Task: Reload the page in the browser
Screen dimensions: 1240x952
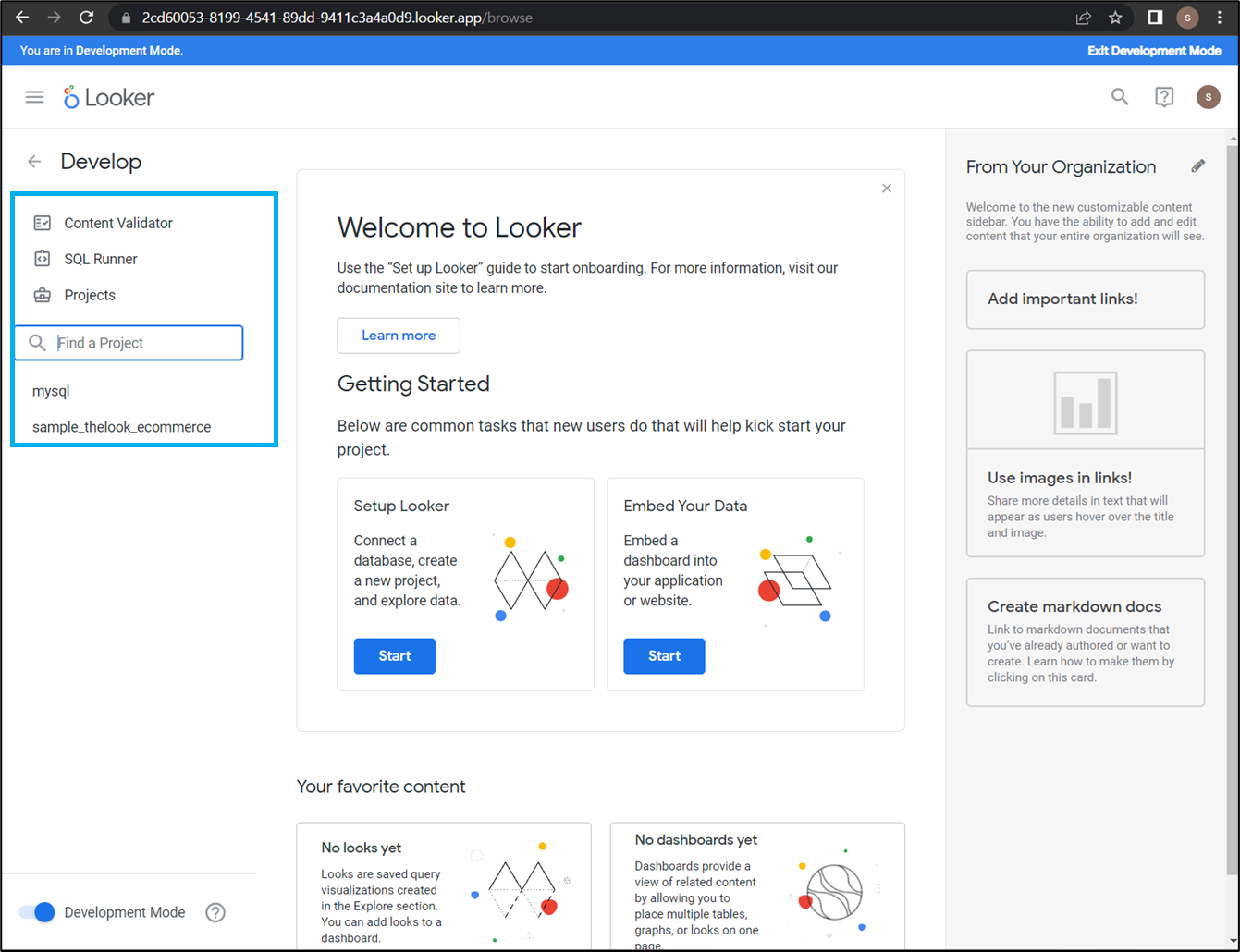Action: point(87,18)
